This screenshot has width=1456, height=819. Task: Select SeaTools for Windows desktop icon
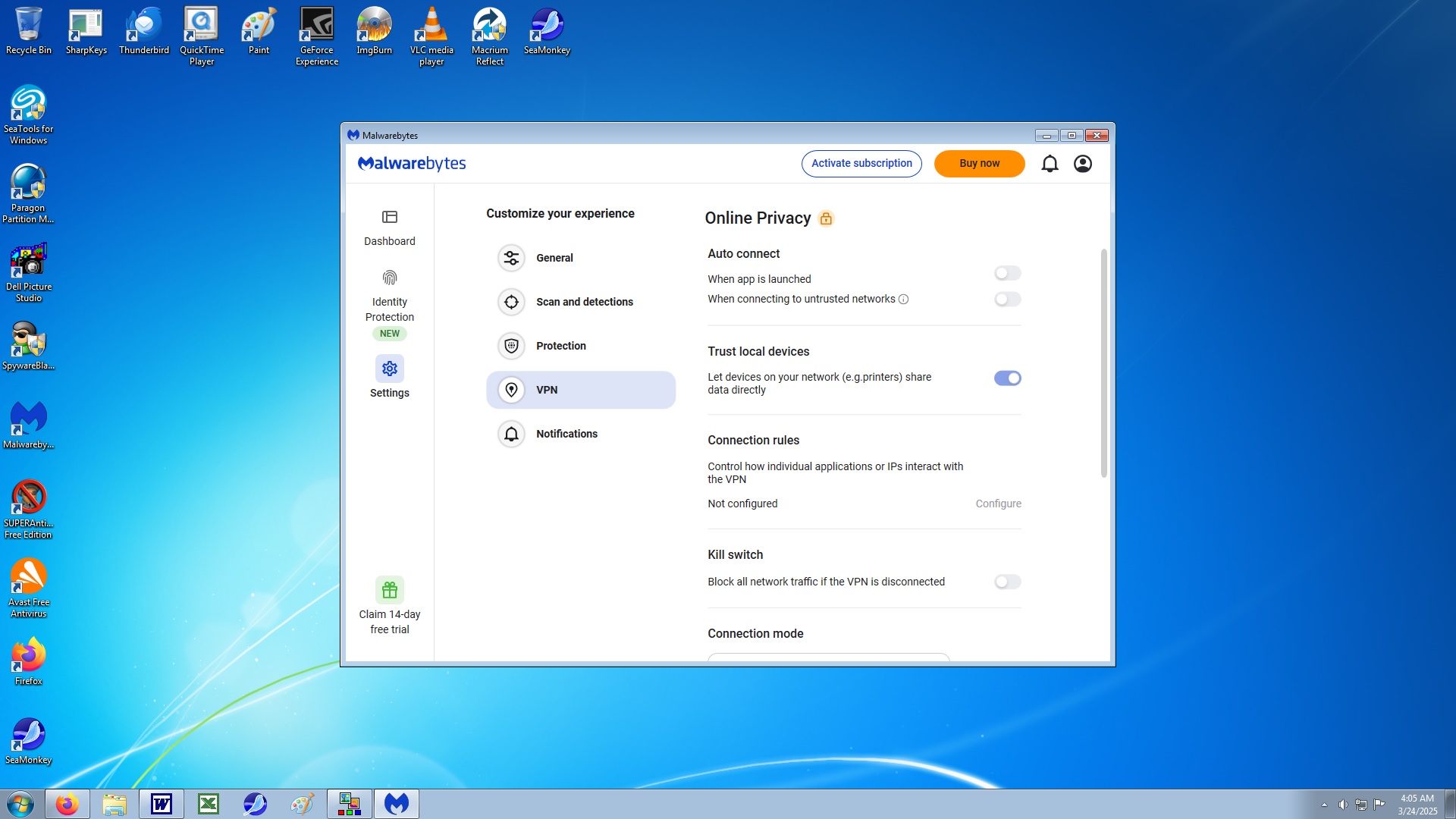29,115
